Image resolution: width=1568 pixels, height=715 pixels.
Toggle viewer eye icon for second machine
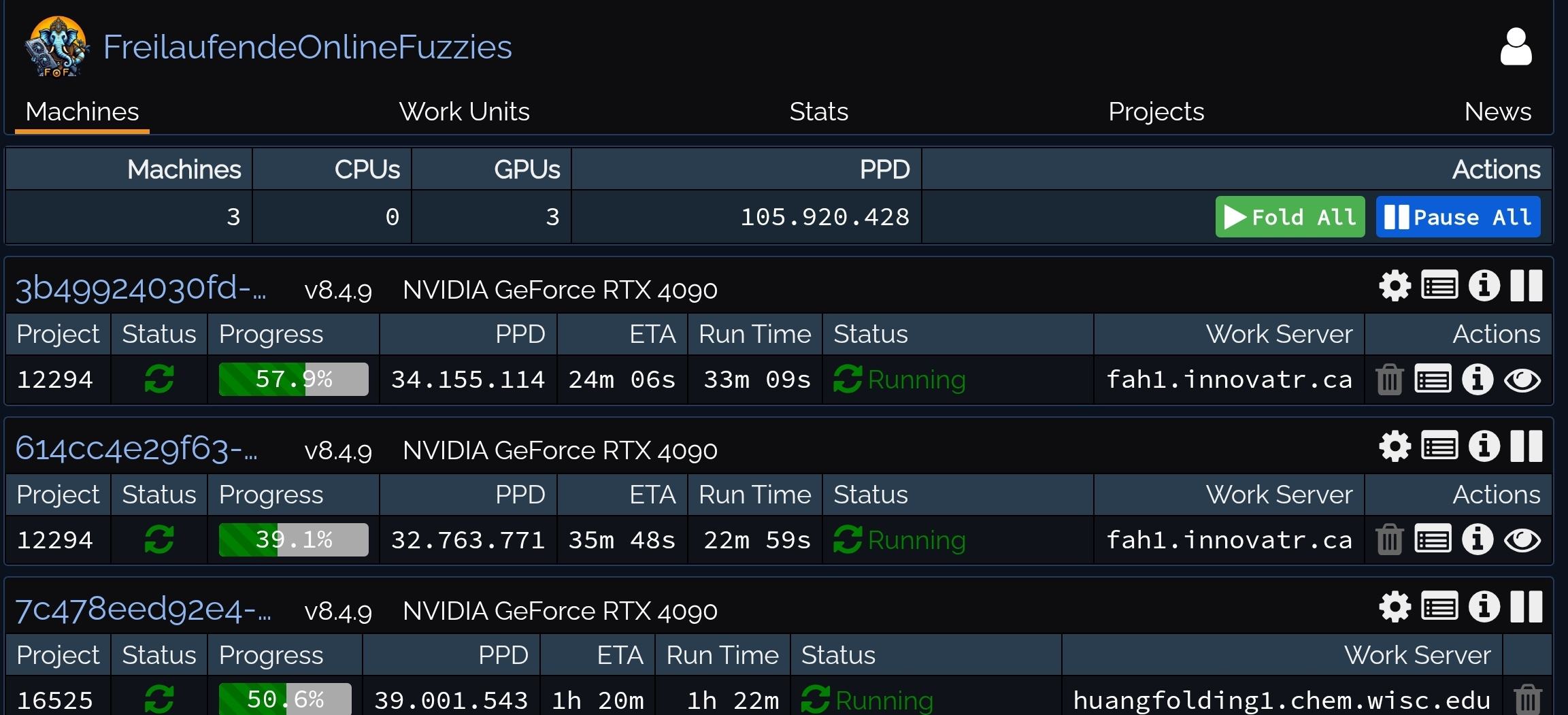coord(1522,540)
